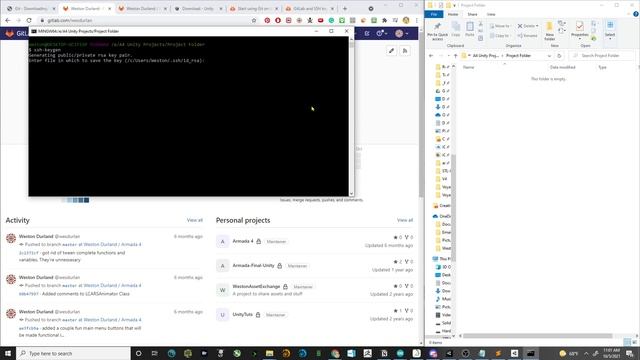Go up one folder level in File Explorer
The image size is (640, 360).
[455, 56]
